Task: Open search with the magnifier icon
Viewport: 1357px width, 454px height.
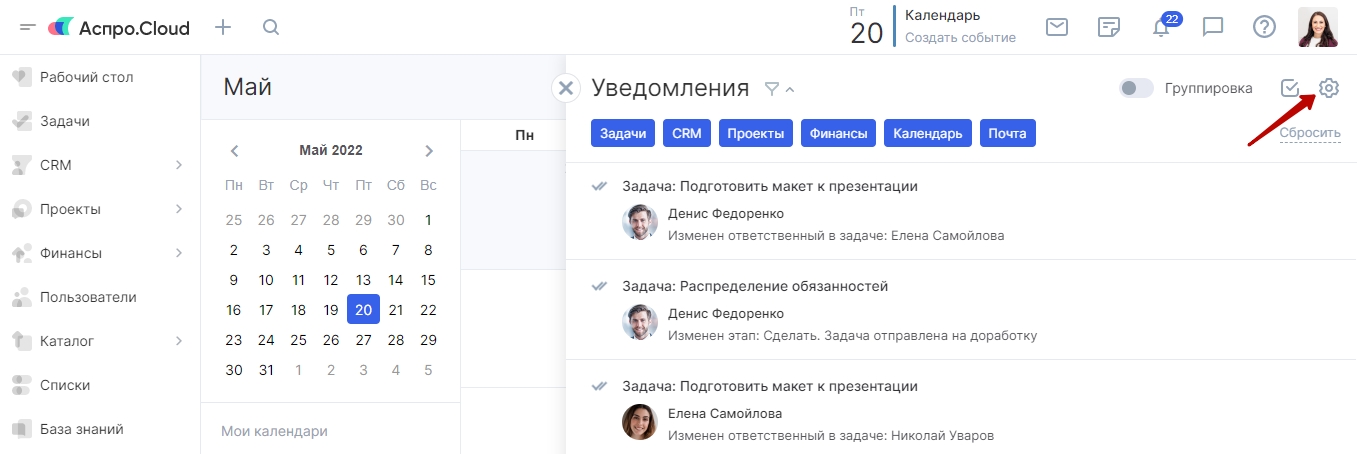Action: [x=271, y=27]
